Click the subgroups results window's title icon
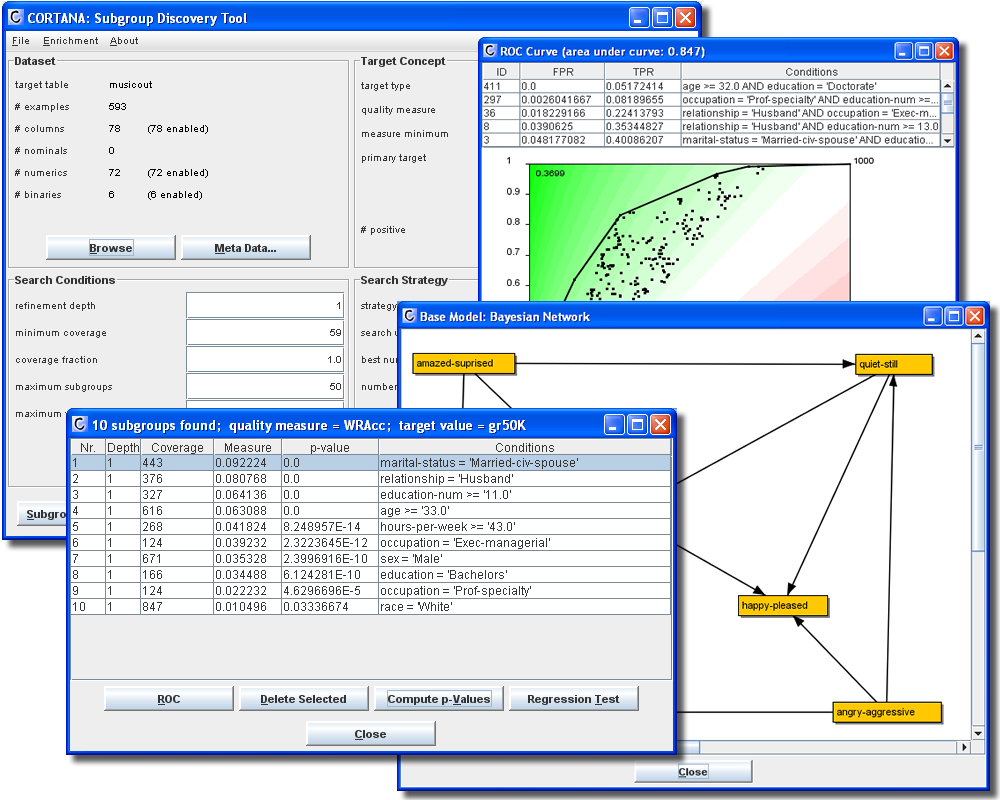This screenshot has height=800, width=1000. pos(80,425)
